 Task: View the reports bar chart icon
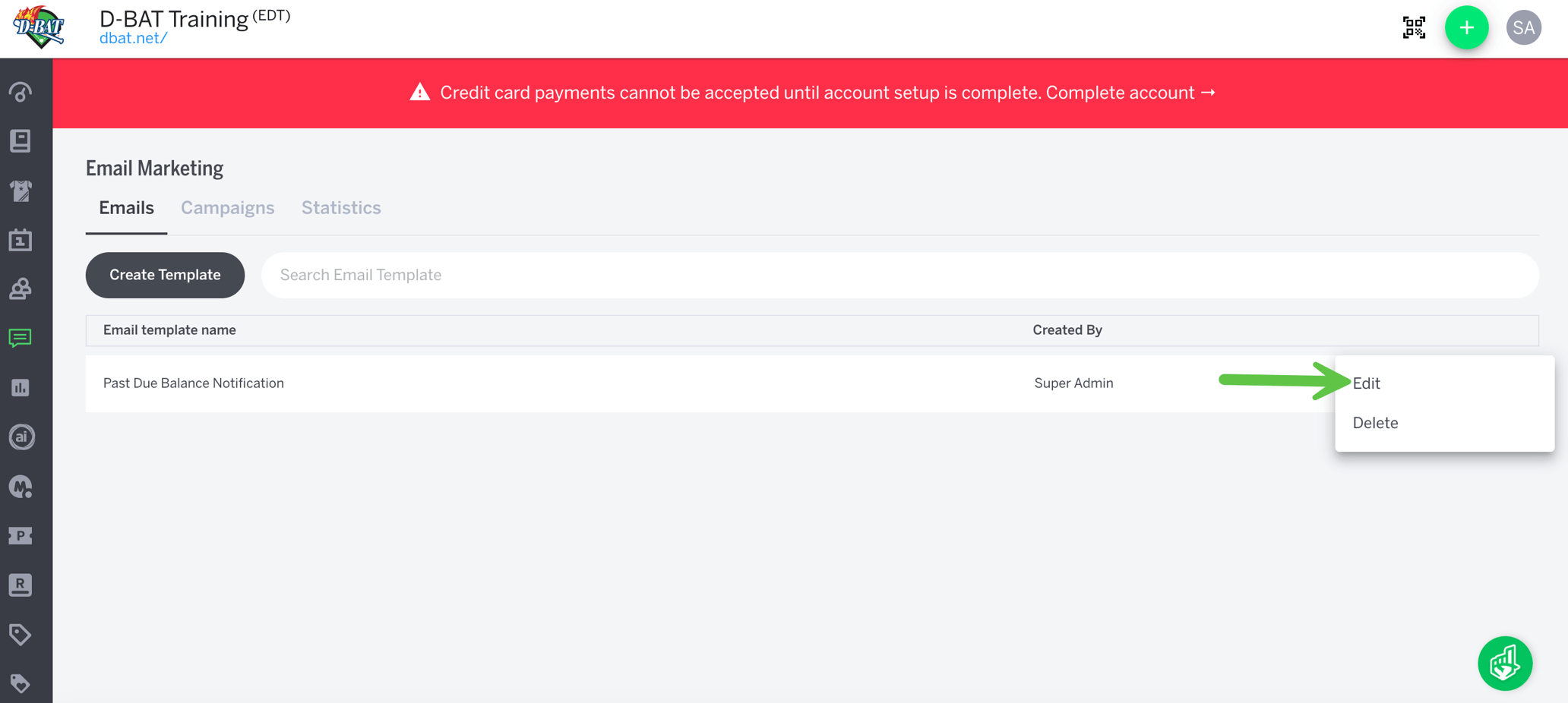tap(20, 387)
